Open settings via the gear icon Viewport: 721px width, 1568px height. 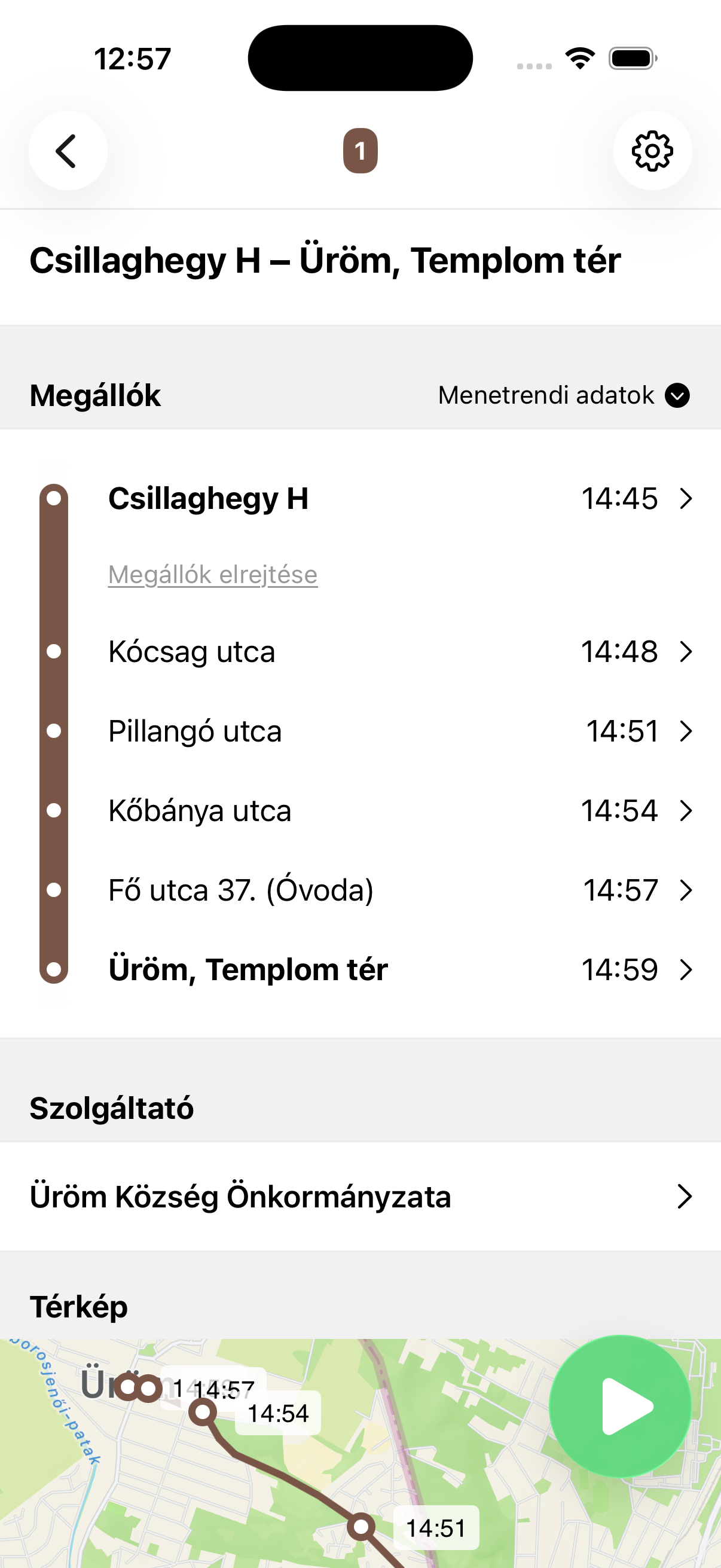pyautogui.click(x=652, y=151)
